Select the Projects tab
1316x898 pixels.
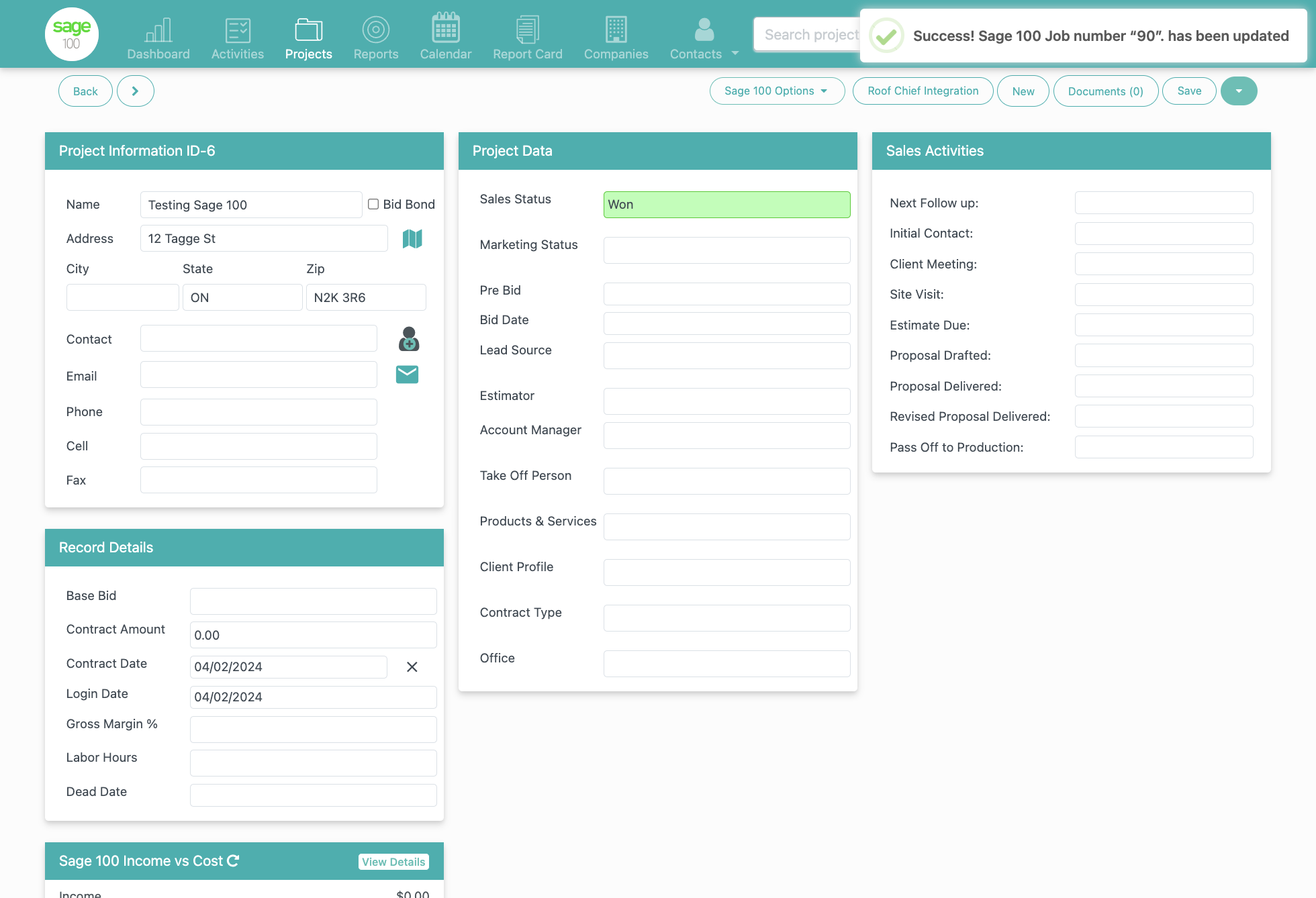(309, 38)
